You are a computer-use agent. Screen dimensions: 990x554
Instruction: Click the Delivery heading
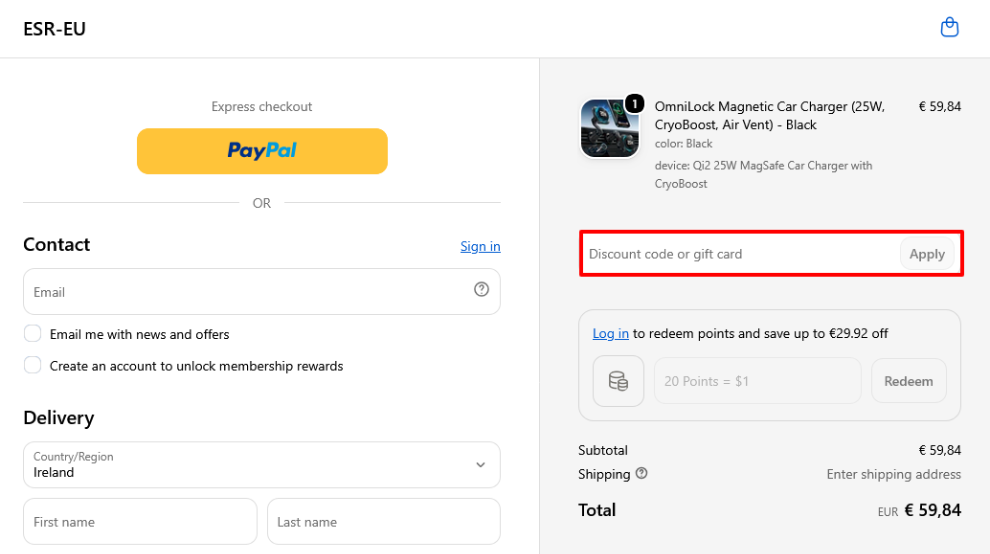(x=59, y=418)
